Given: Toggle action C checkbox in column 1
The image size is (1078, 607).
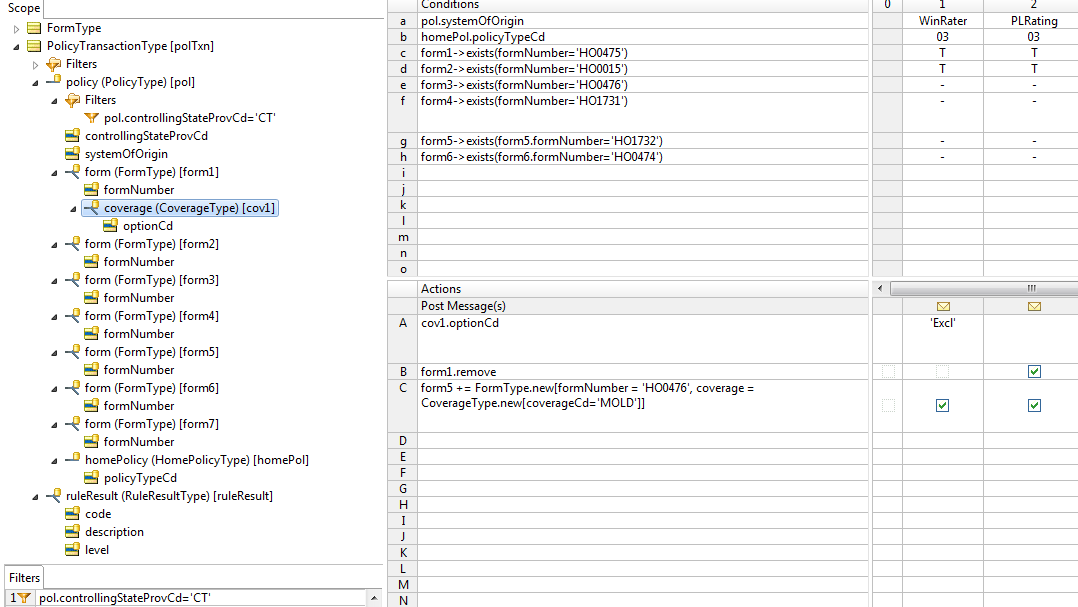Looking at the screenshot, I should (943, 406).
